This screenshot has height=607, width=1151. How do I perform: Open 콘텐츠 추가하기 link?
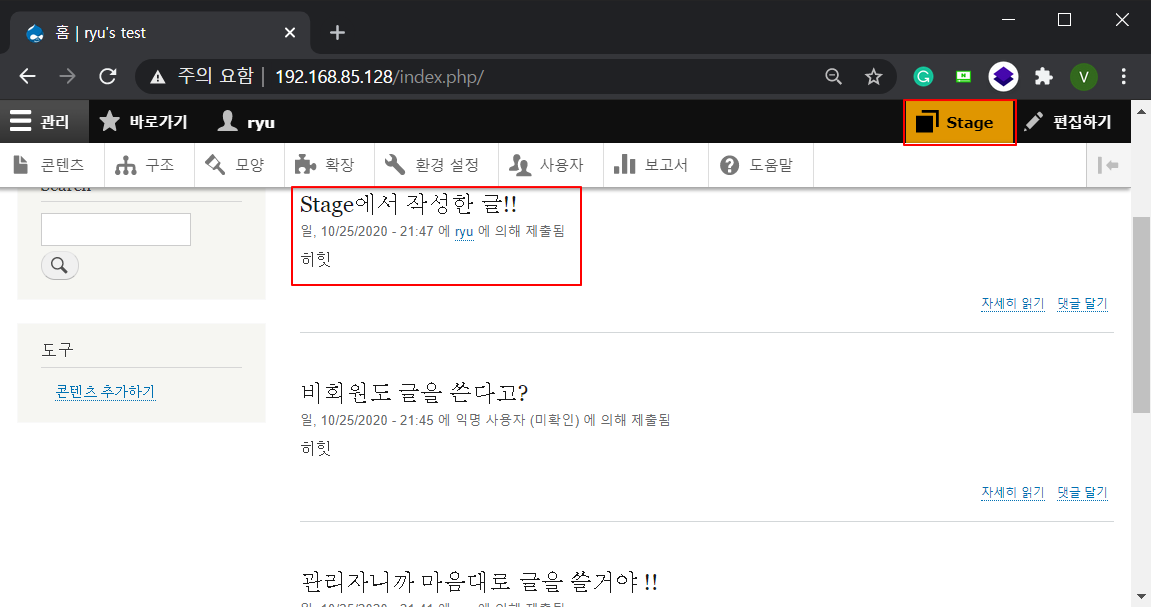coord(105,391)
